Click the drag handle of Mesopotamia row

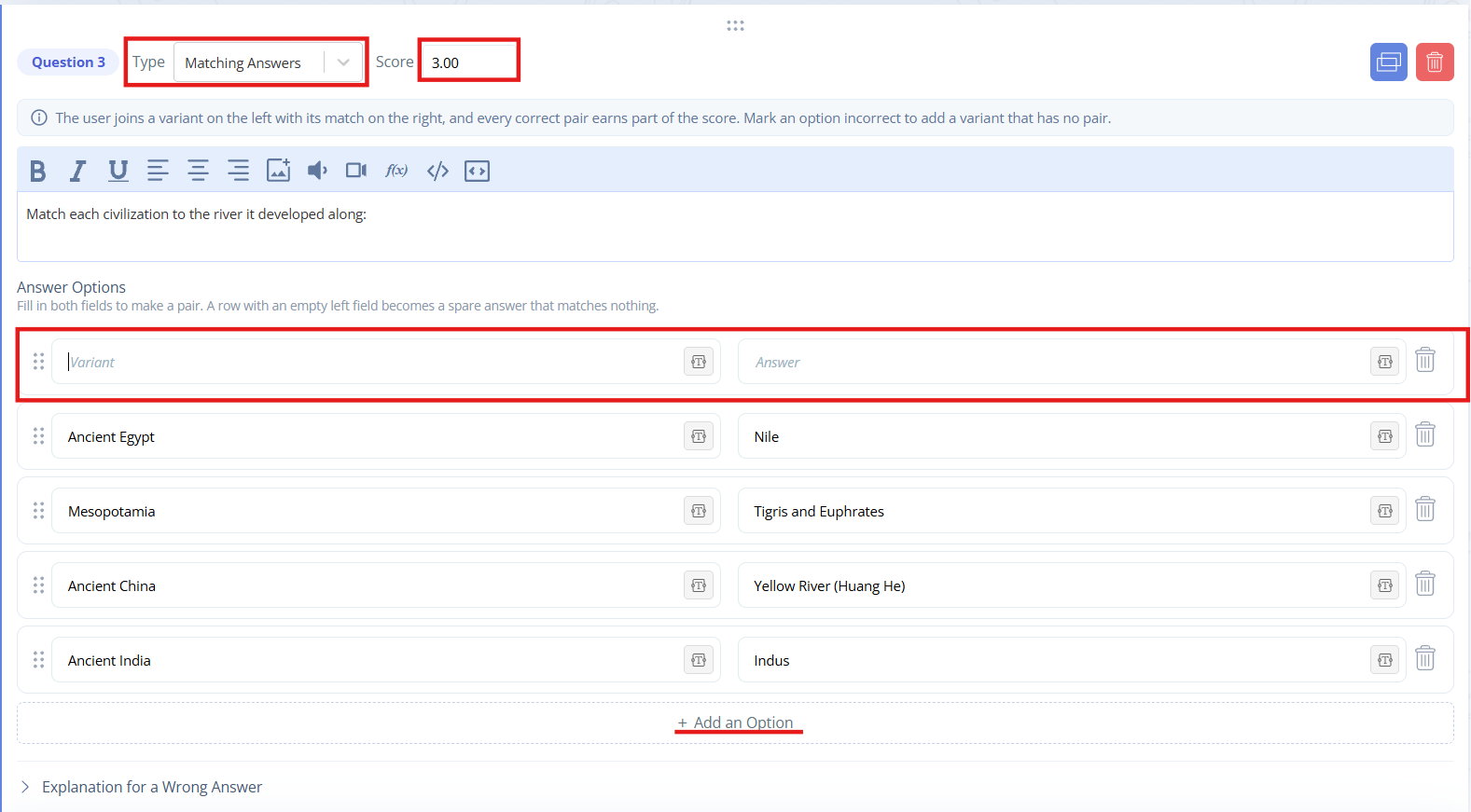pos(38,511)
